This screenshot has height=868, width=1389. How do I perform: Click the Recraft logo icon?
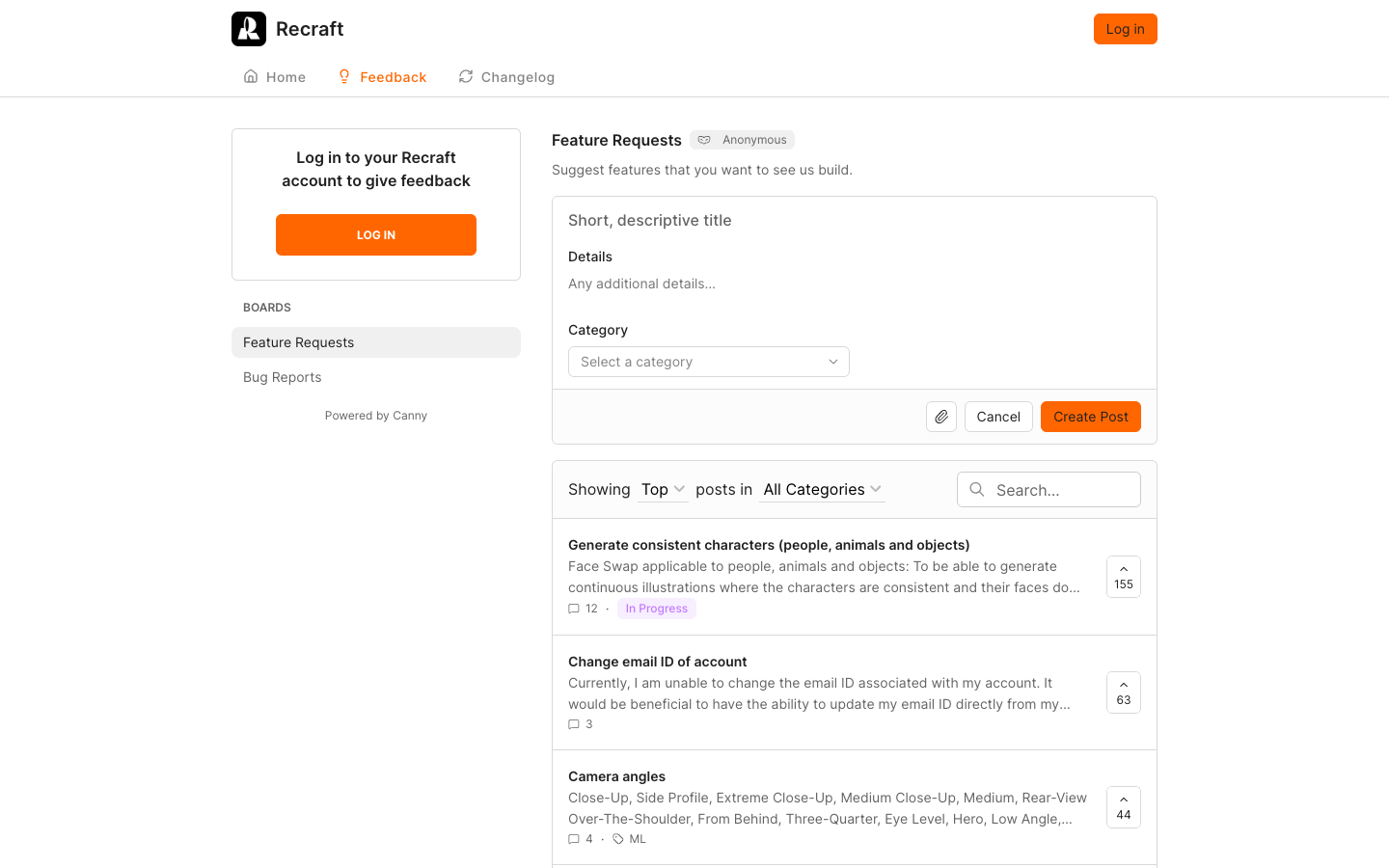coord(249,29)
